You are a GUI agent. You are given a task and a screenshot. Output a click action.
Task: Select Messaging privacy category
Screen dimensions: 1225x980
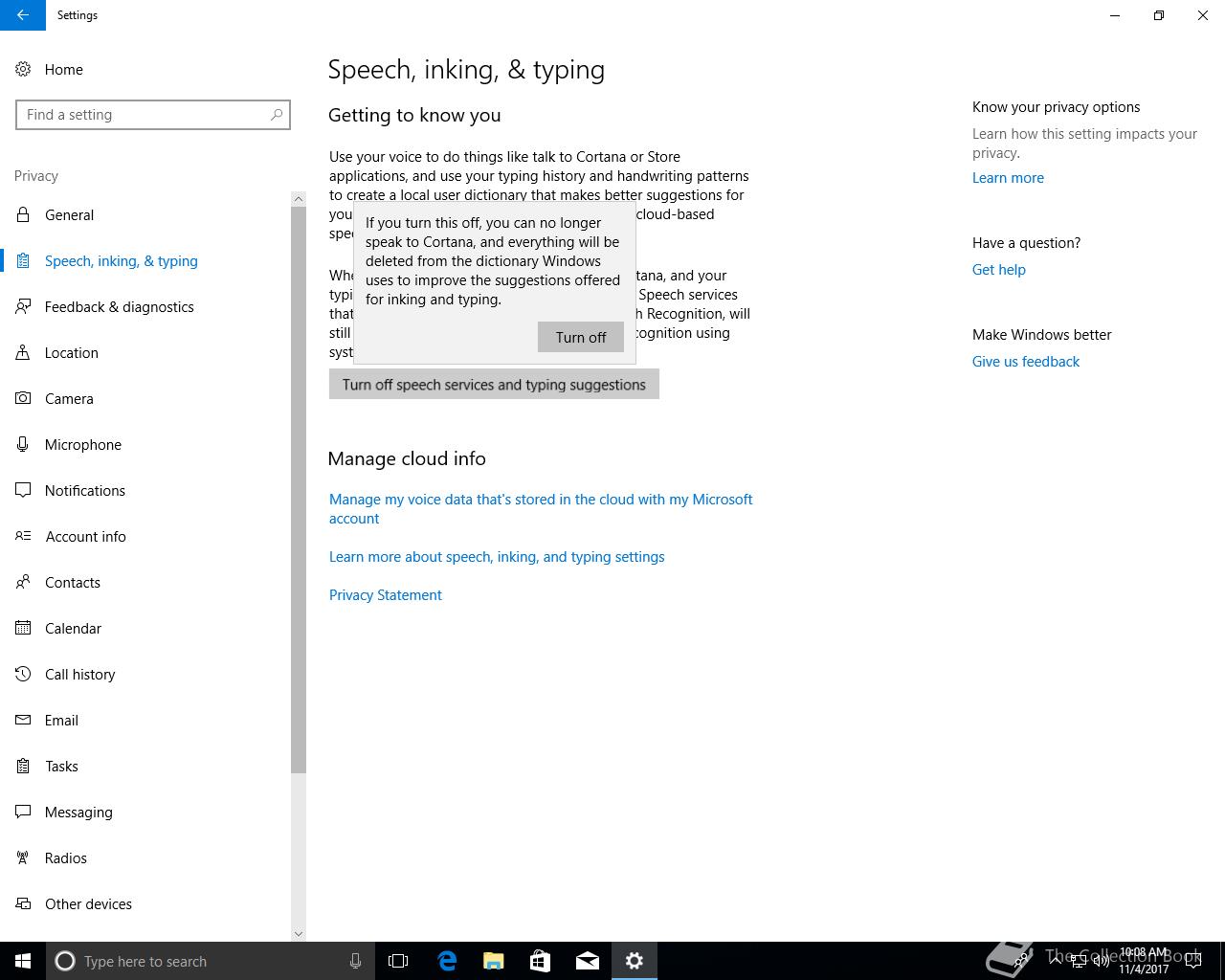click(145, 812)
